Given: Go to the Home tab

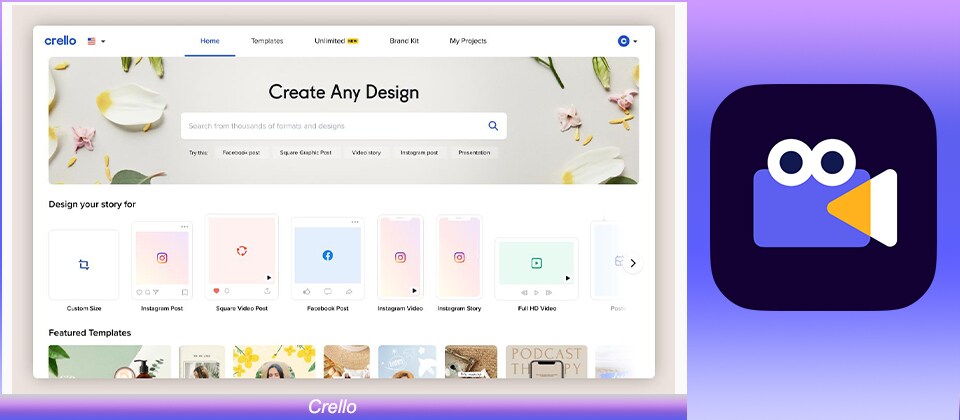Looking at the screenshot, I should [x=210, y=41].
